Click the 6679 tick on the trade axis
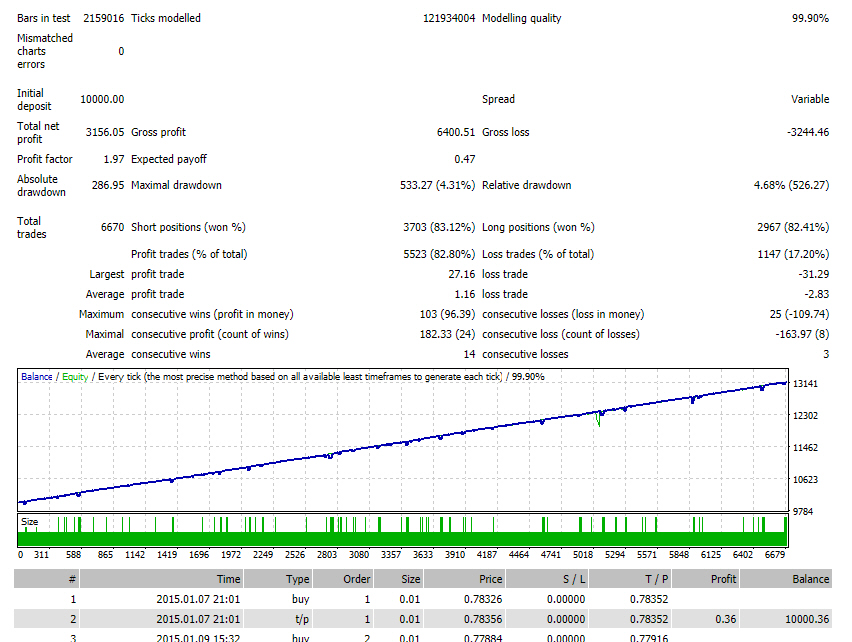 point(774,555)
